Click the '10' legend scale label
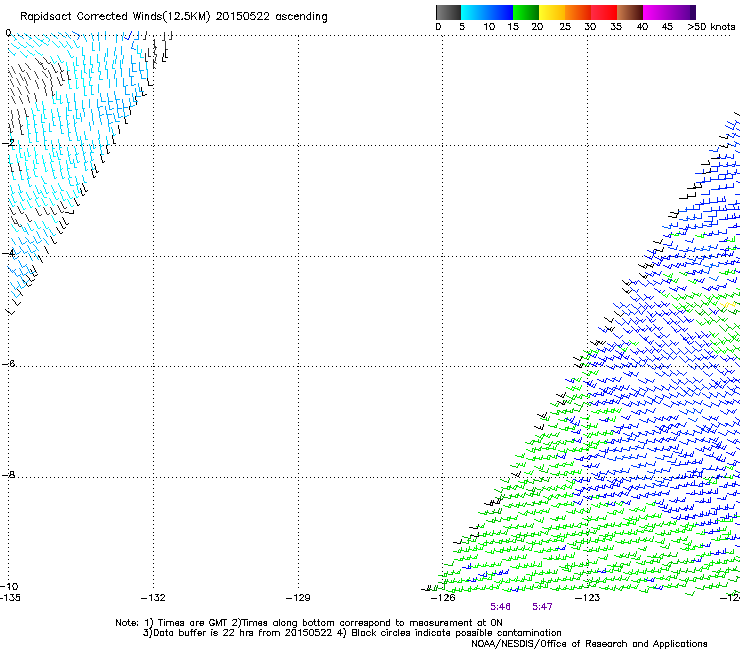 pos(489,27)
